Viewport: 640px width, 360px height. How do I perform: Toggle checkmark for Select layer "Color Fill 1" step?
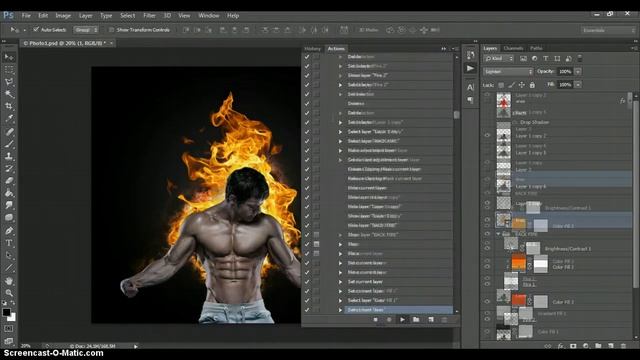(307, 300)
